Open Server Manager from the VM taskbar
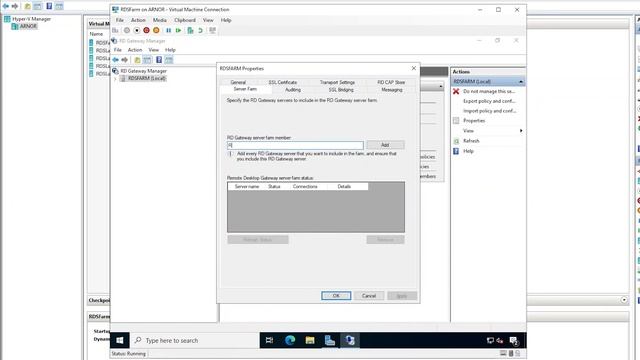Viewport: 640px width, 360px height. (330, 340)
